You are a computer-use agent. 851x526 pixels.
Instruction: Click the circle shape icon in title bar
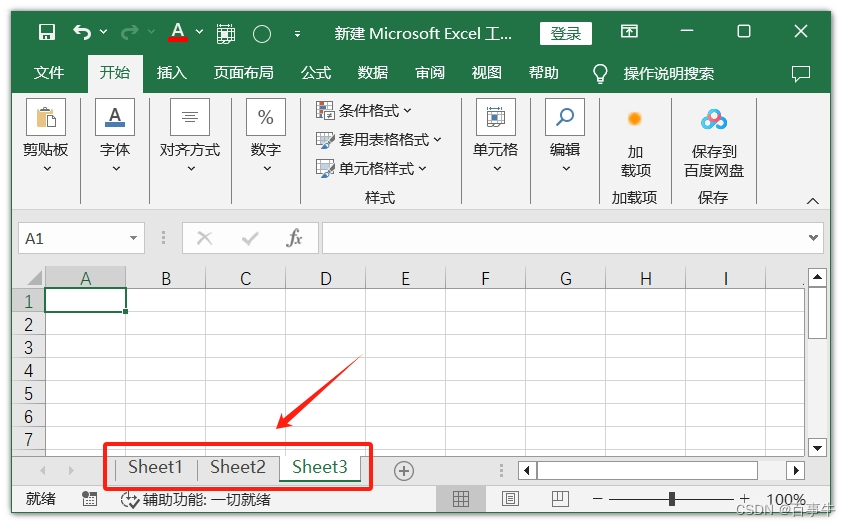coord(262,34)
